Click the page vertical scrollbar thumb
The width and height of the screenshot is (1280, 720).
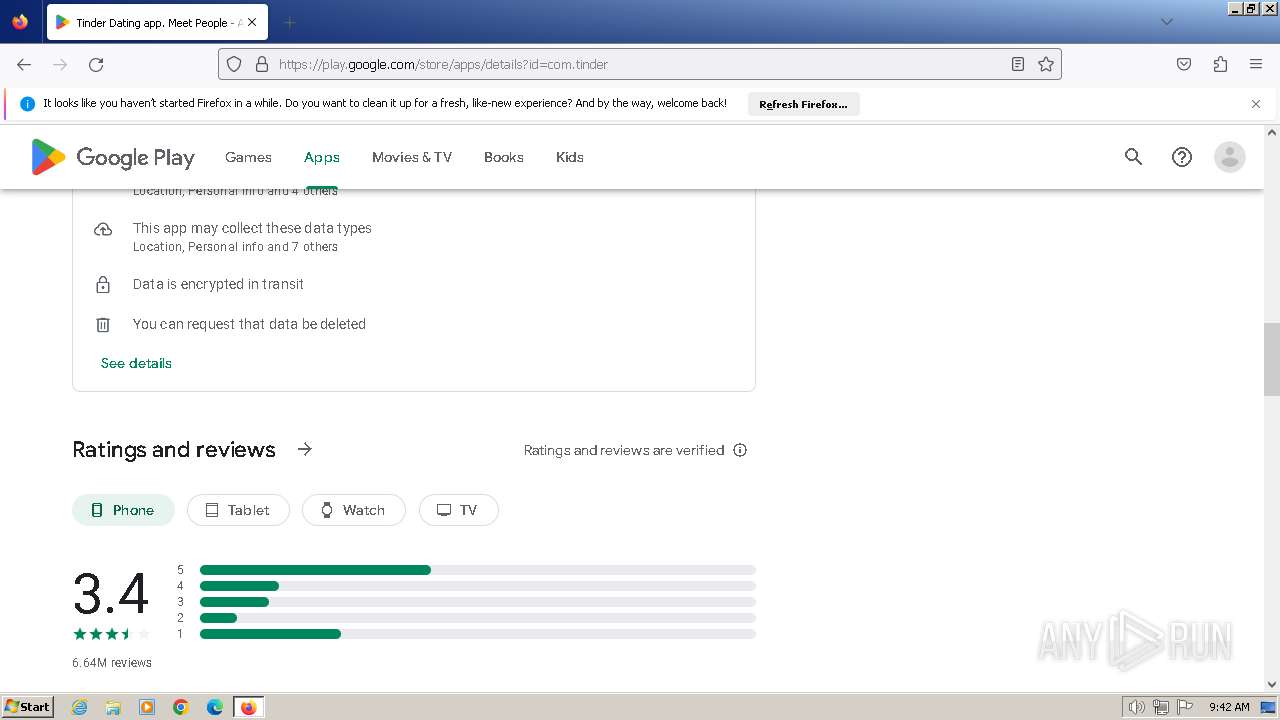click(x=1272, y=360)
